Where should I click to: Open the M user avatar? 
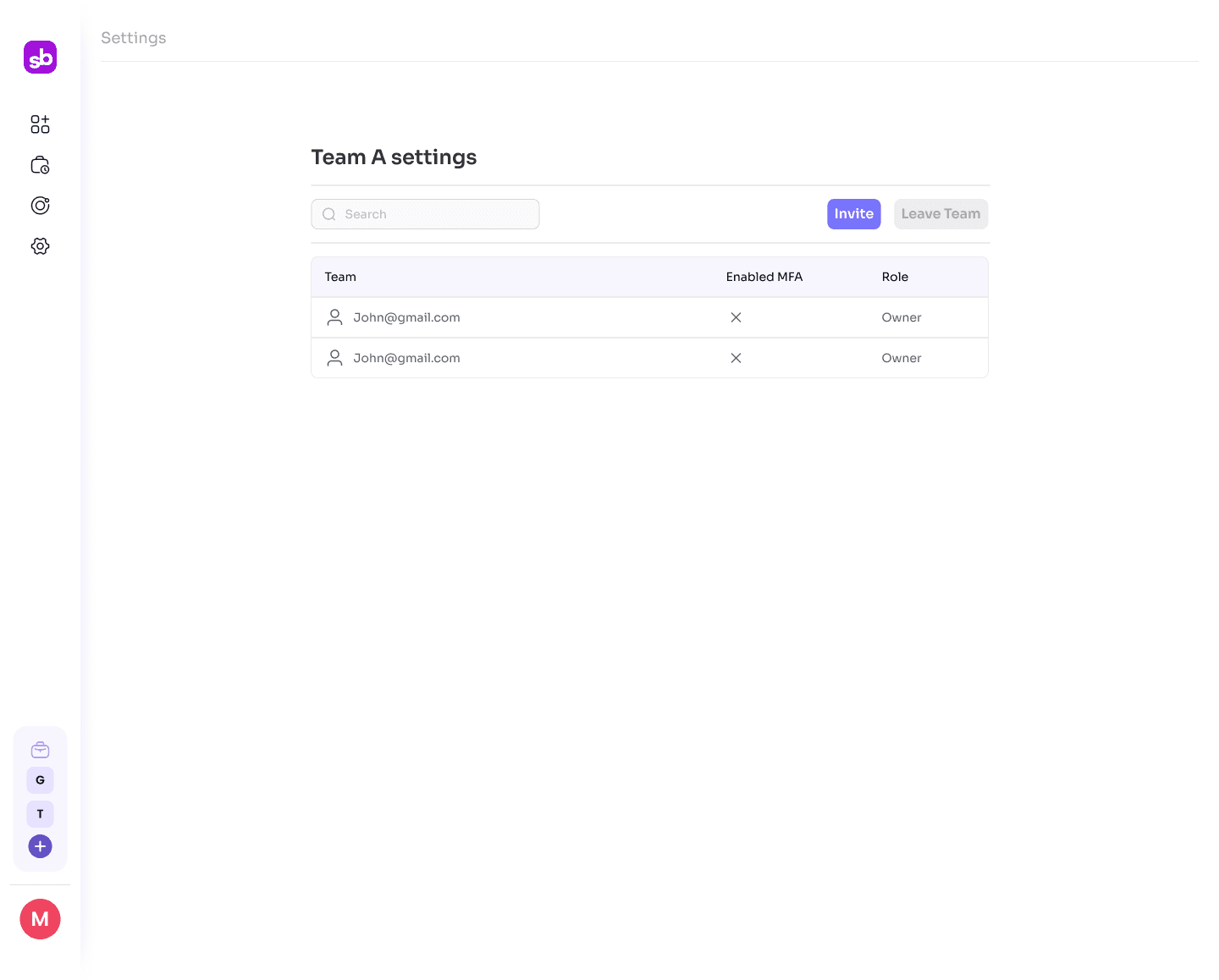tap(40, 919)
